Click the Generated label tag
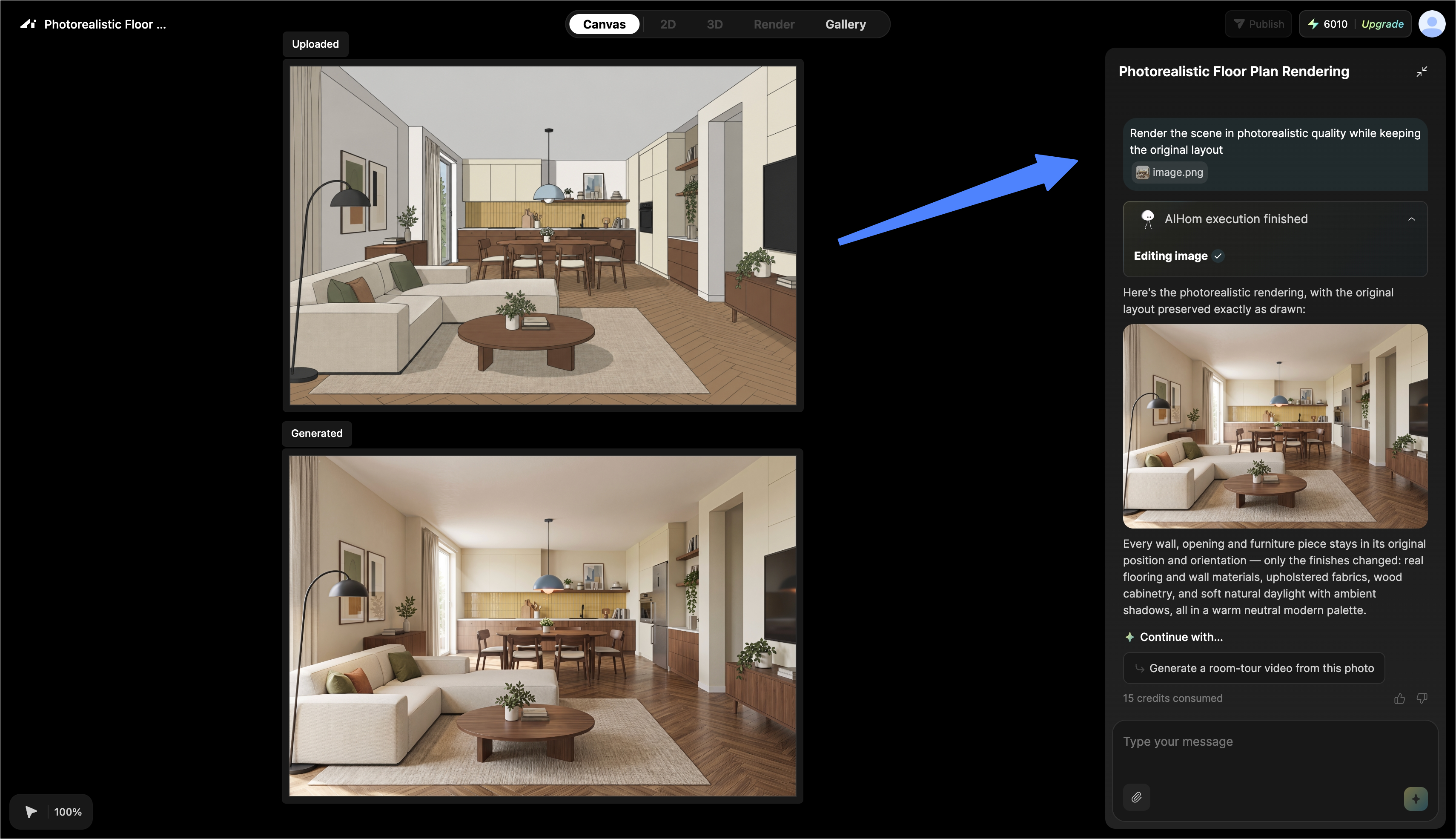Image resolution: width=1456 pixels, height=839 pixels. 316,433
